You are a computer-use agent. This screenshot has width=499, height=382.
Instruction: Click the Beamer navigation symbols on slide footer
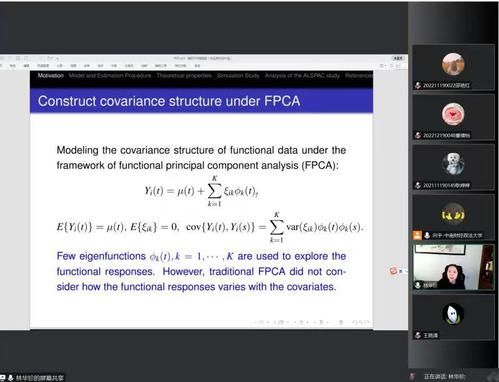(x=311, y=322)
